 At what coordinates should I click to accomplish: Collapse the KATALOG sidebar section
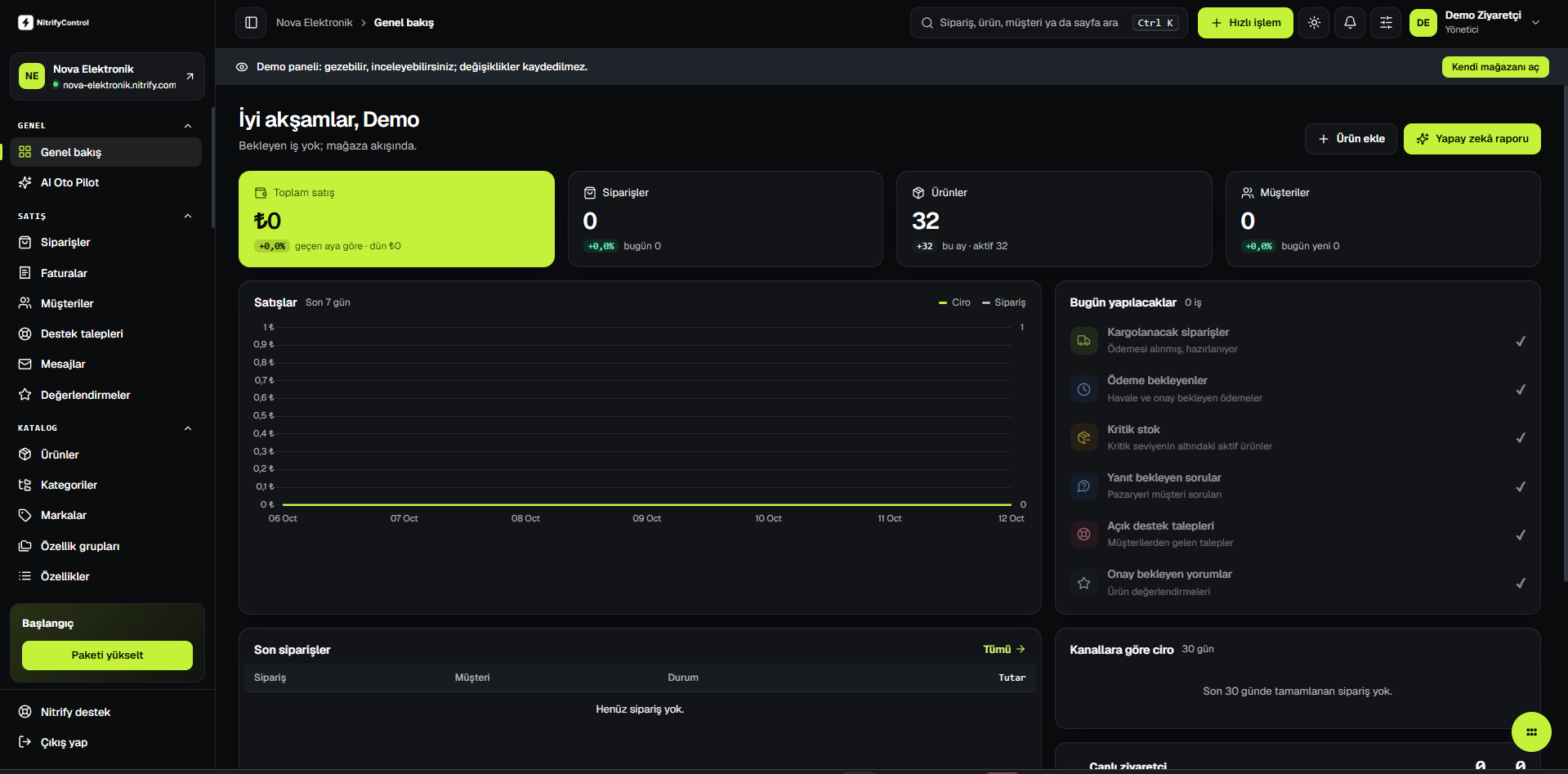point(188,428)
